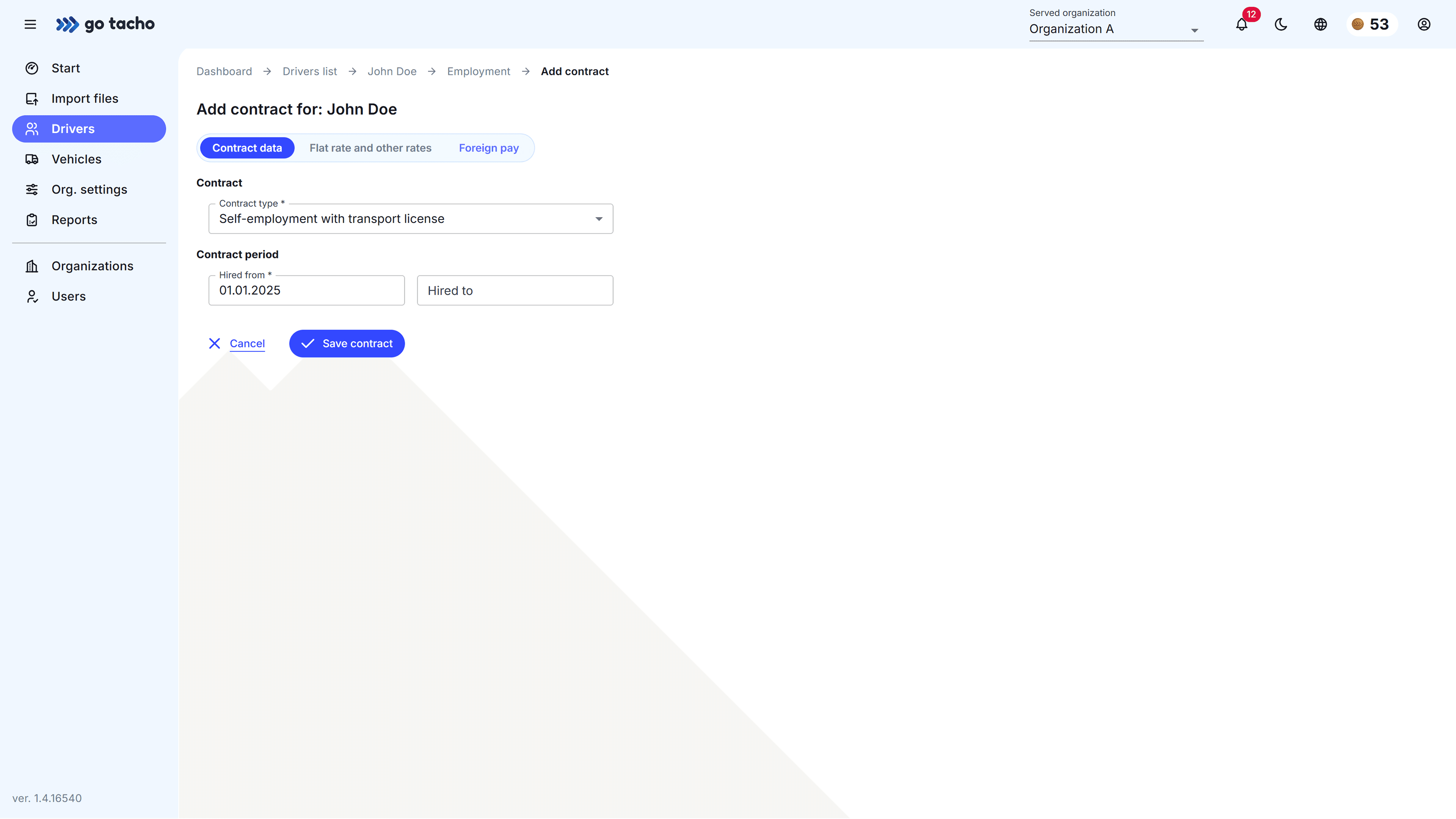Open the language globe selector
The image size is (1456, 819).
pyautogui.click(x=1320, y=24)
